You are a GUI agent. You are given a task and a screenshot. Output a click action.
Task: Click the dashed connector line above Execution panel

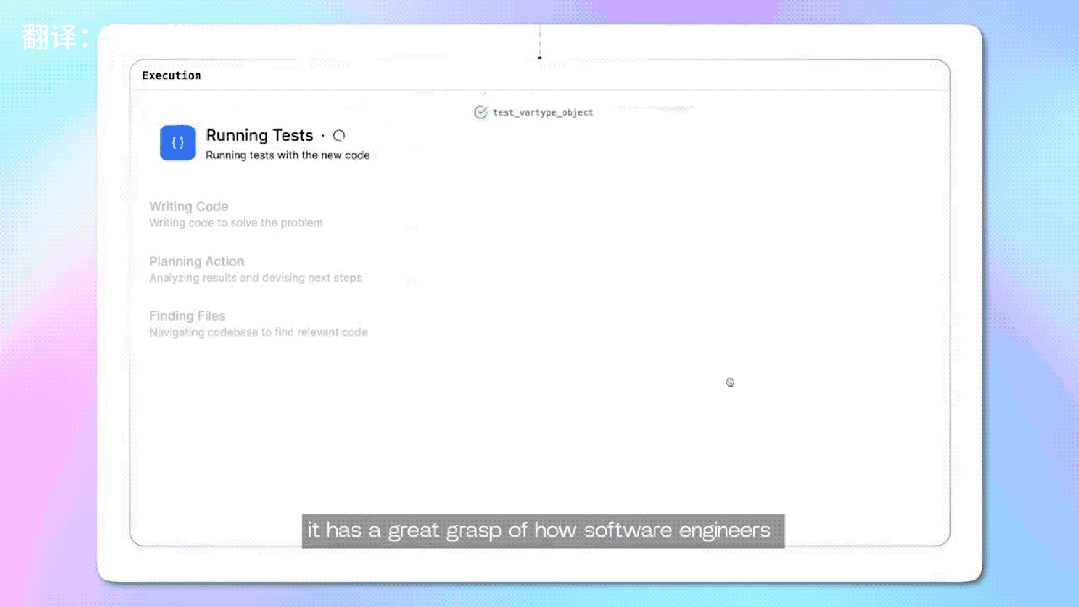tap(539, 40)
